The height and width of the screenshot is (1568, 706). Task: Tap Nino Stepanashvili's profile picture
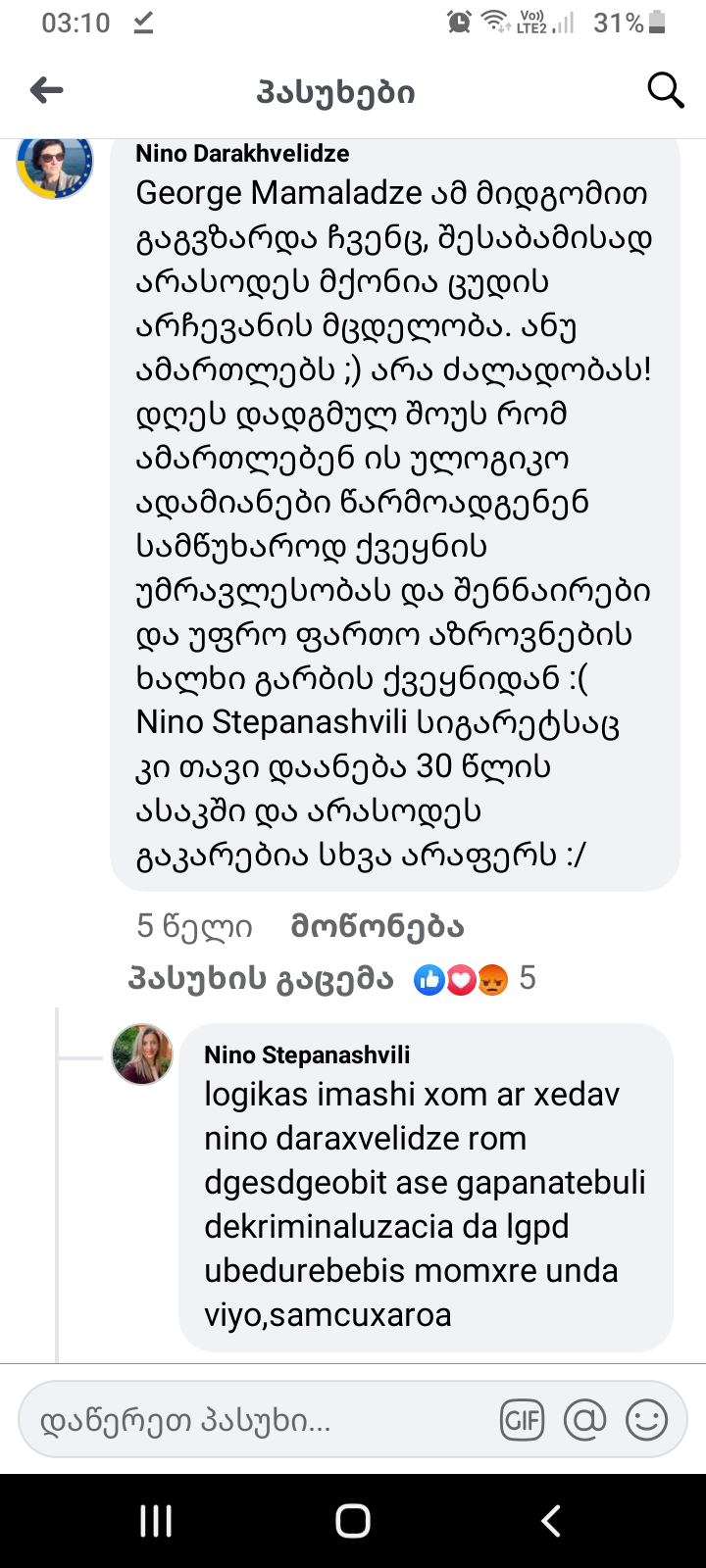(143, 1054)
